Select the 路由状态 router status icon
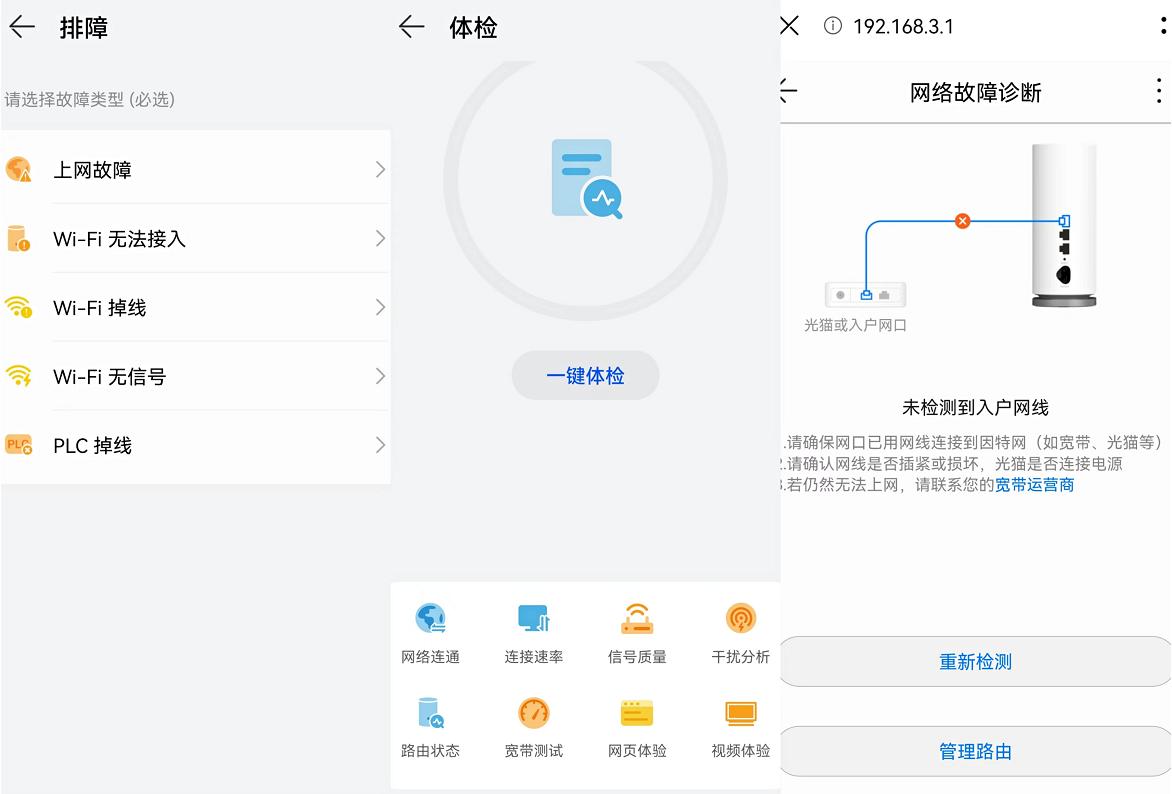Image resolution: width=1172 pixels, height=794 pixels. tap(429, 713)
